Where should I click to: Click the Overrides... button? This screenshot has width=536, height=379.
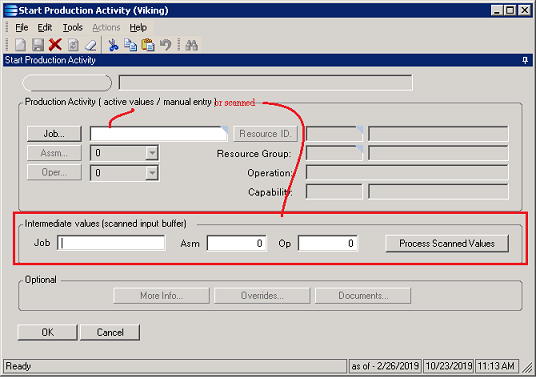click(x=262, y=296)
